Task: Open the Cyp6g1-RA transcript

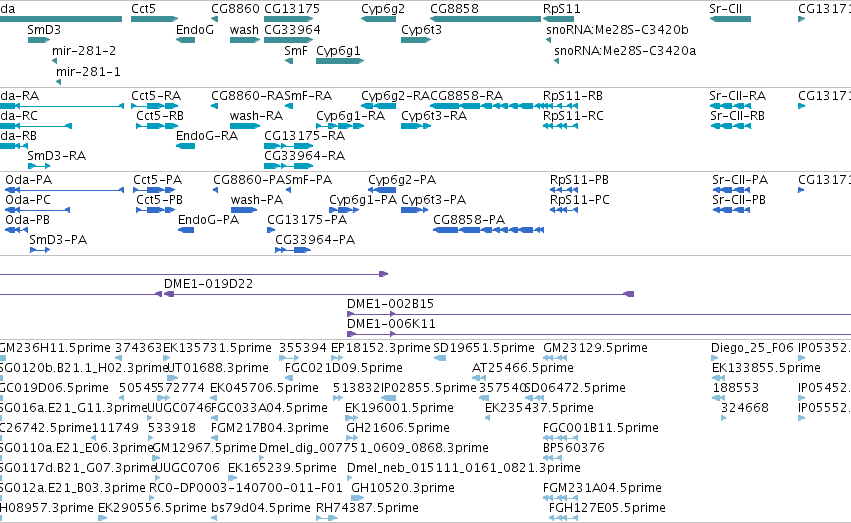Action: (340, 126)
